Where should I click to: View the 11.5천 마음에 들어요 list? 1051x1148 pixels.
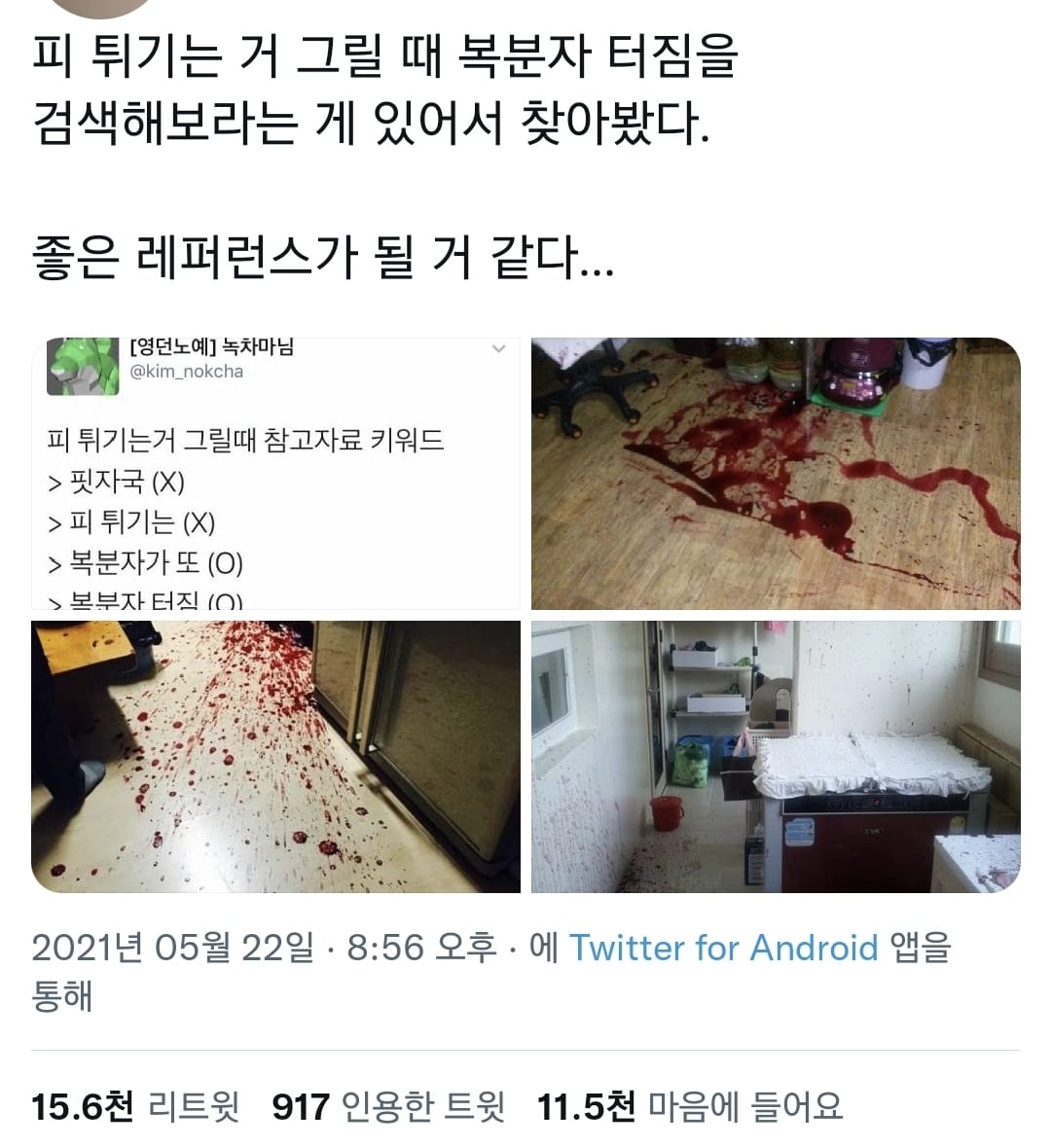click(690, 1105)
